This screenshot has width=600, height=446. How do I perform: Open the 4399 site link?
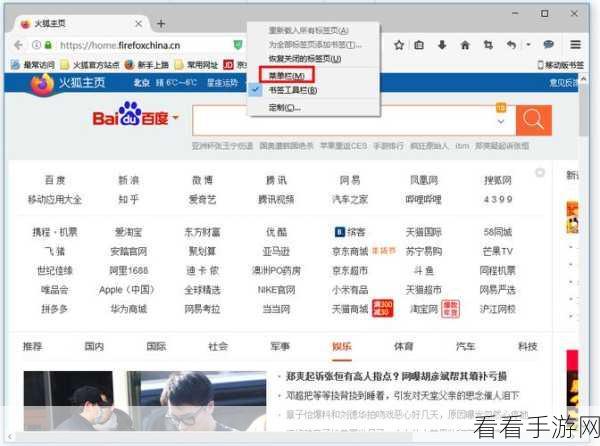click(498, 199)
